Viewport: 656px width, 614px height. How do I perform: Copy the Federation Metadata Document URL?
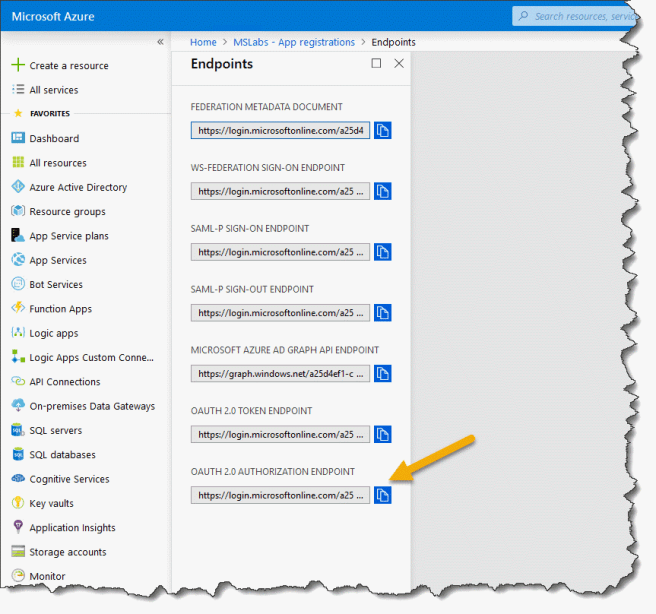(x=383, y=130)
